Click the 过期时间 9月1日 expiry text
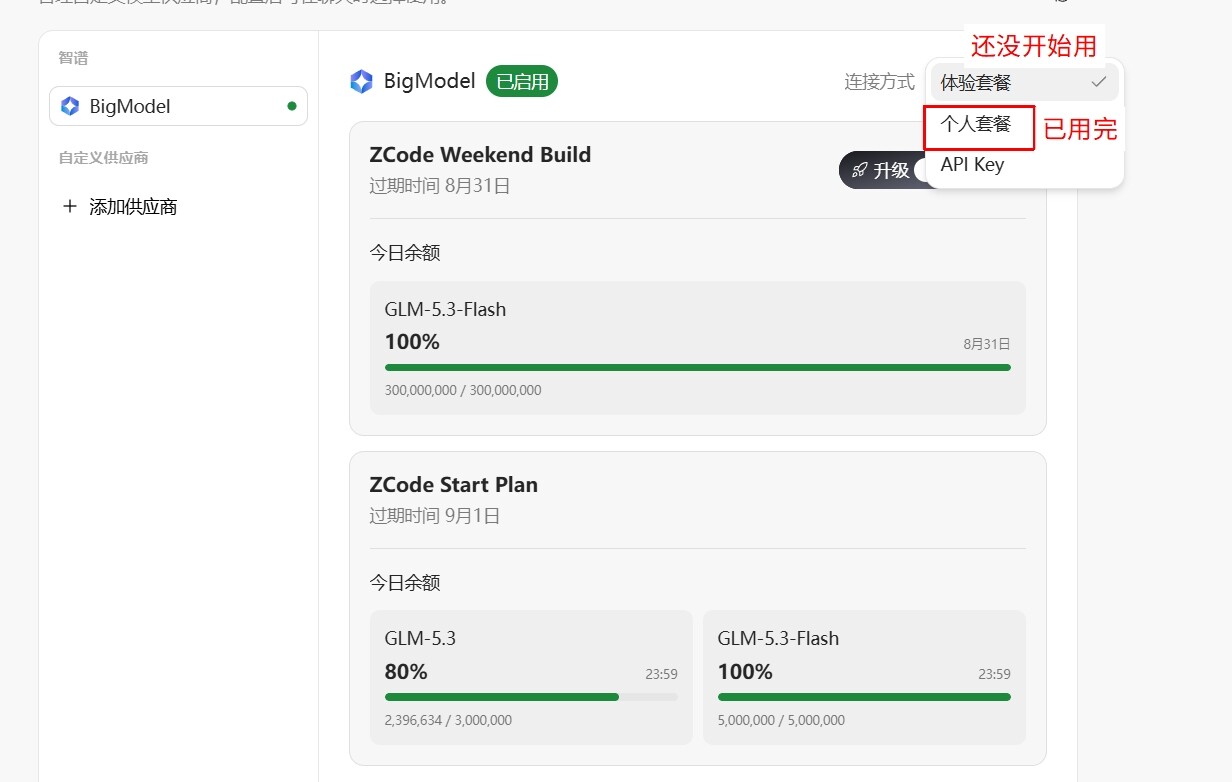The height and width of the screenshot is (782, 1232). [435, 516]
